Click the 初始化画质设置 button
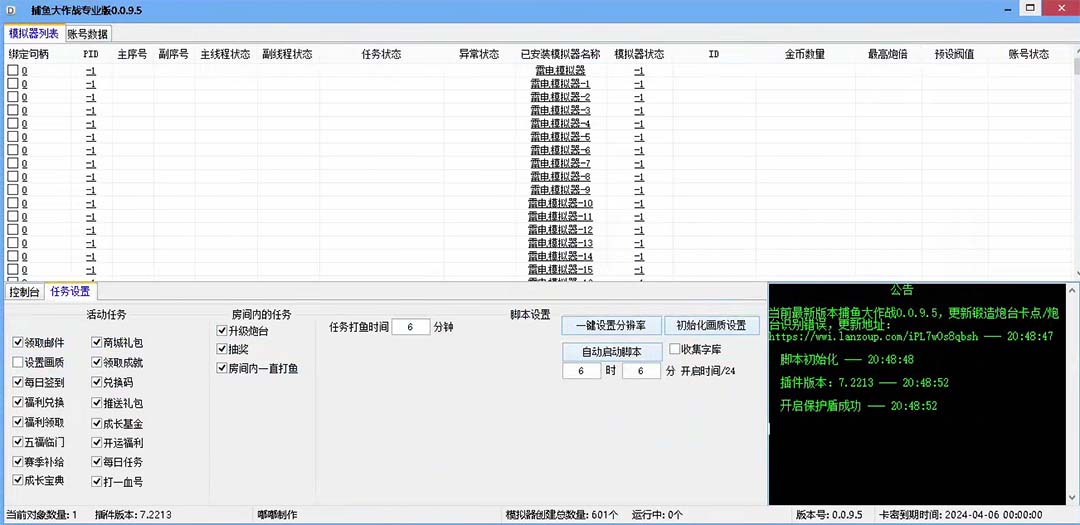 (x=711, y=326)
